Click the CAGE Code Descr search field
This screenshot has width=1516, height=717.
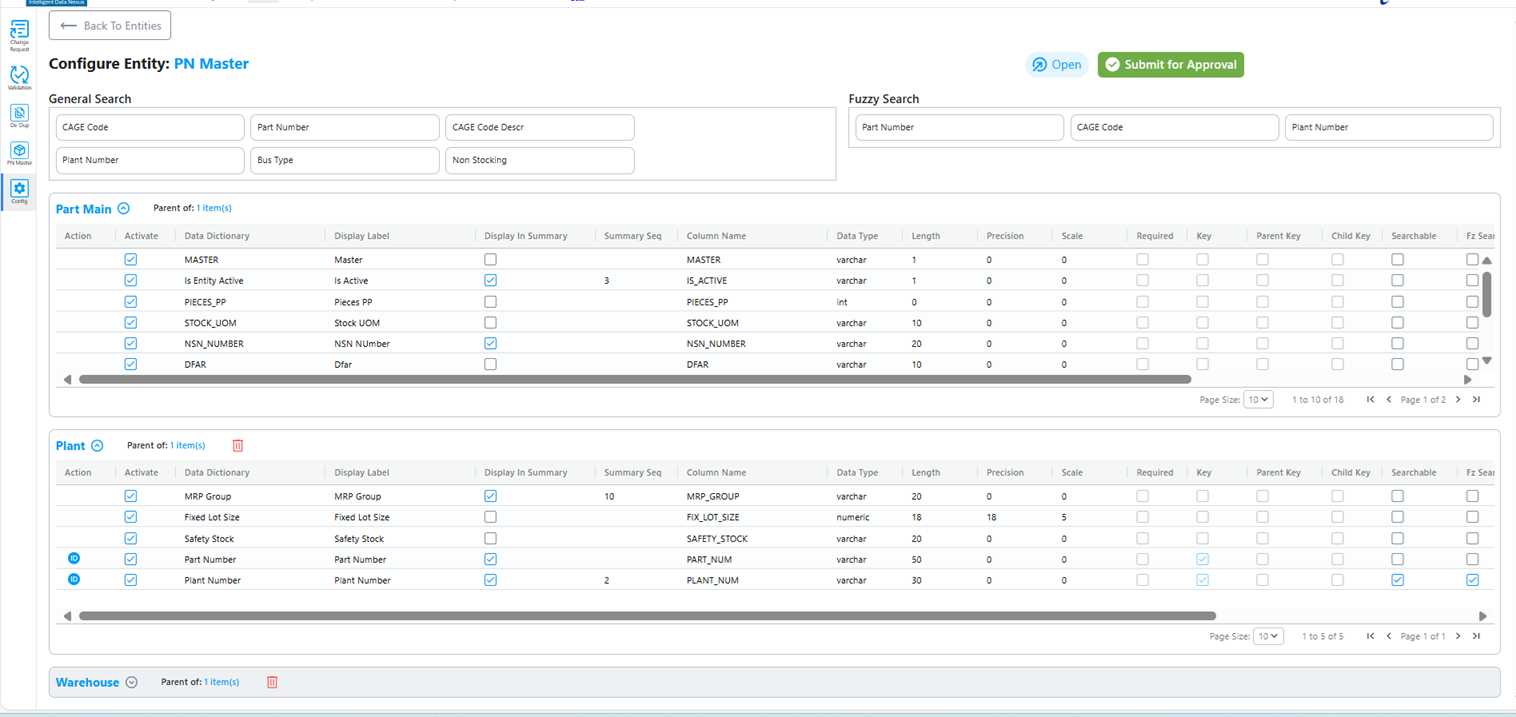(x=540, y=127)
